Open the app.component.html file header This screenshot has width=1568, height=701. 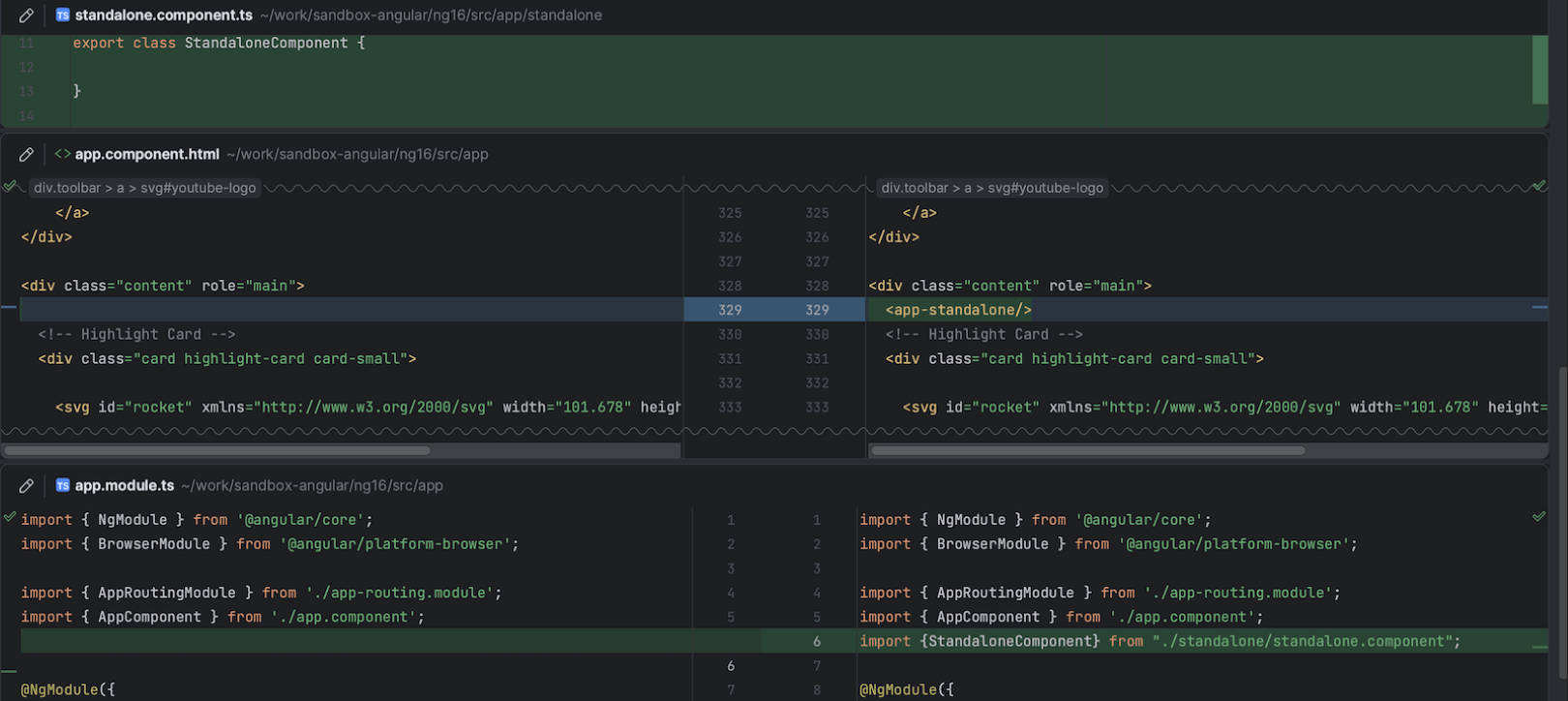pos(147,154)
